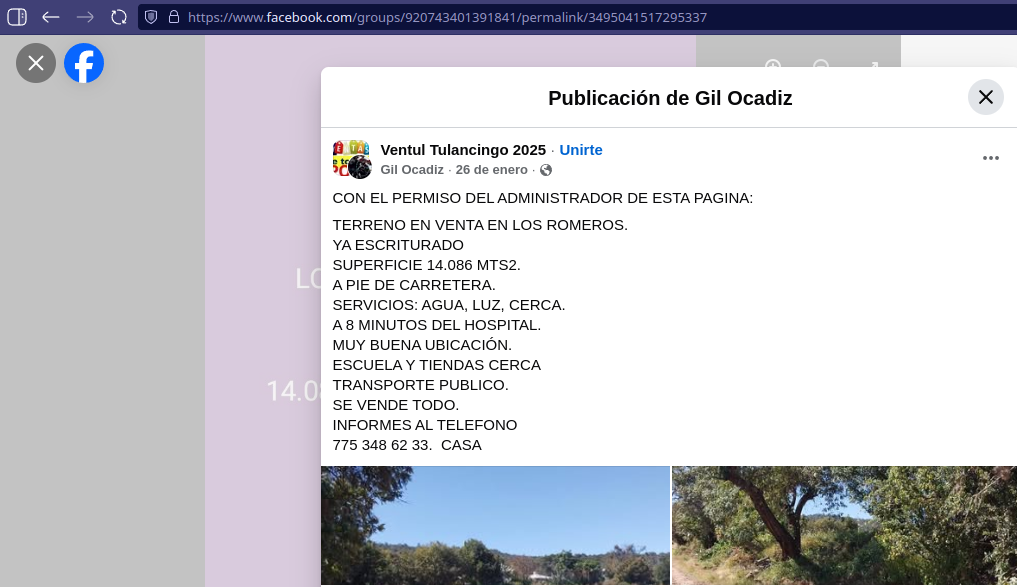Click the globe public audience icon
Image resolution: width=1017 pixels, height=587 pixels.
tap(546, 170)
